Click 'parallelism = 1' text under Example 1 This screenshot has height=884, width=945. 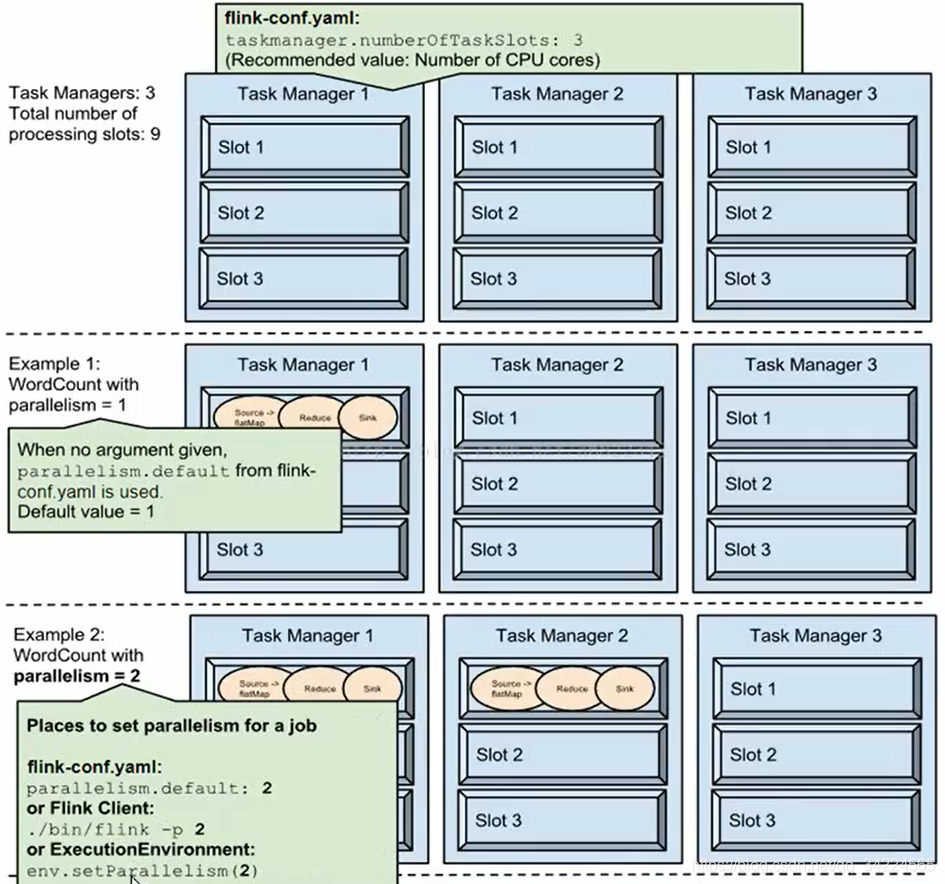click(x=68, y=405)
